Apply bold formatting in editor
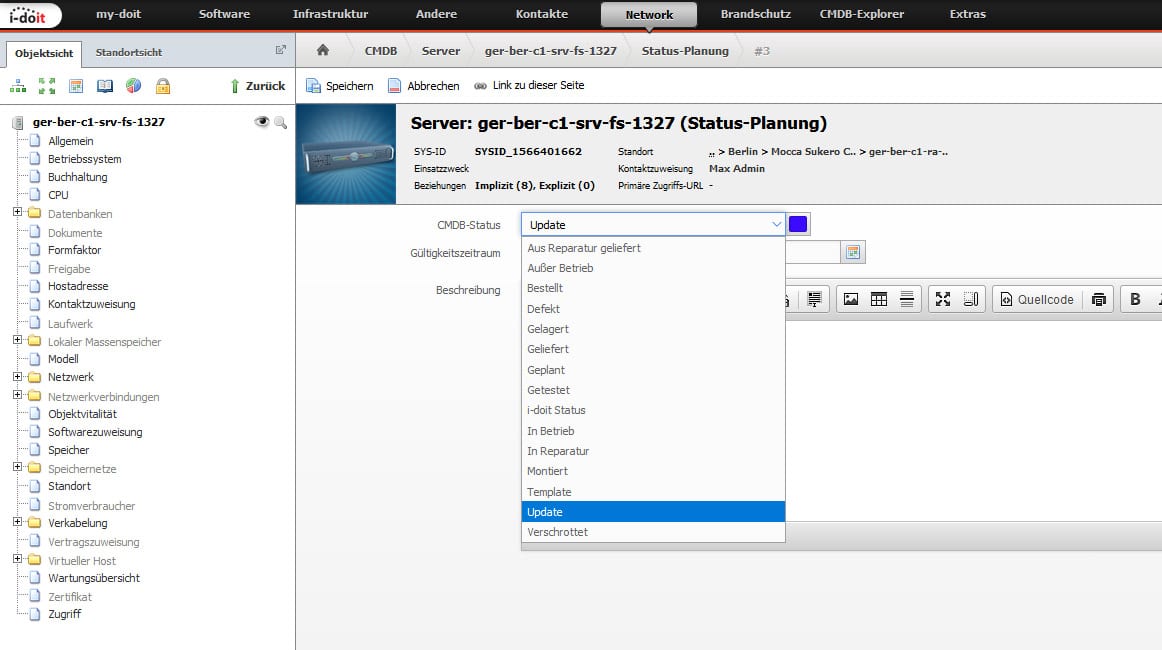The image size is (1162, 650). 1135,299
